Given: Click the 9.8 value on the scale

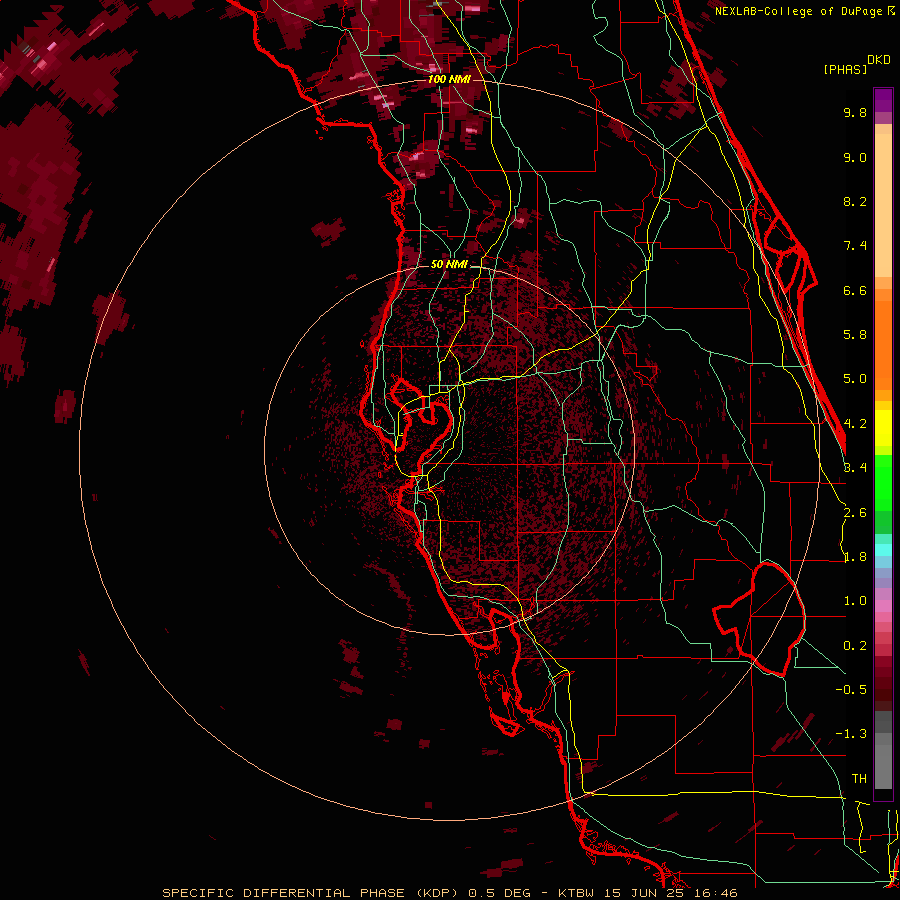Looking at the screenshot, I should (855, 112).
